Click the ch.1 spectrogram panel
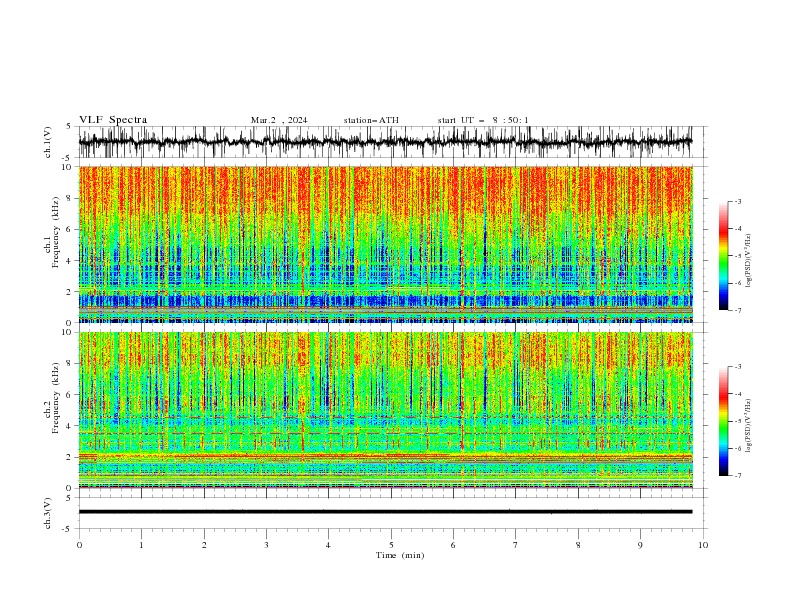Viewport: 792px width, 612px height. [x=385, y=244]
